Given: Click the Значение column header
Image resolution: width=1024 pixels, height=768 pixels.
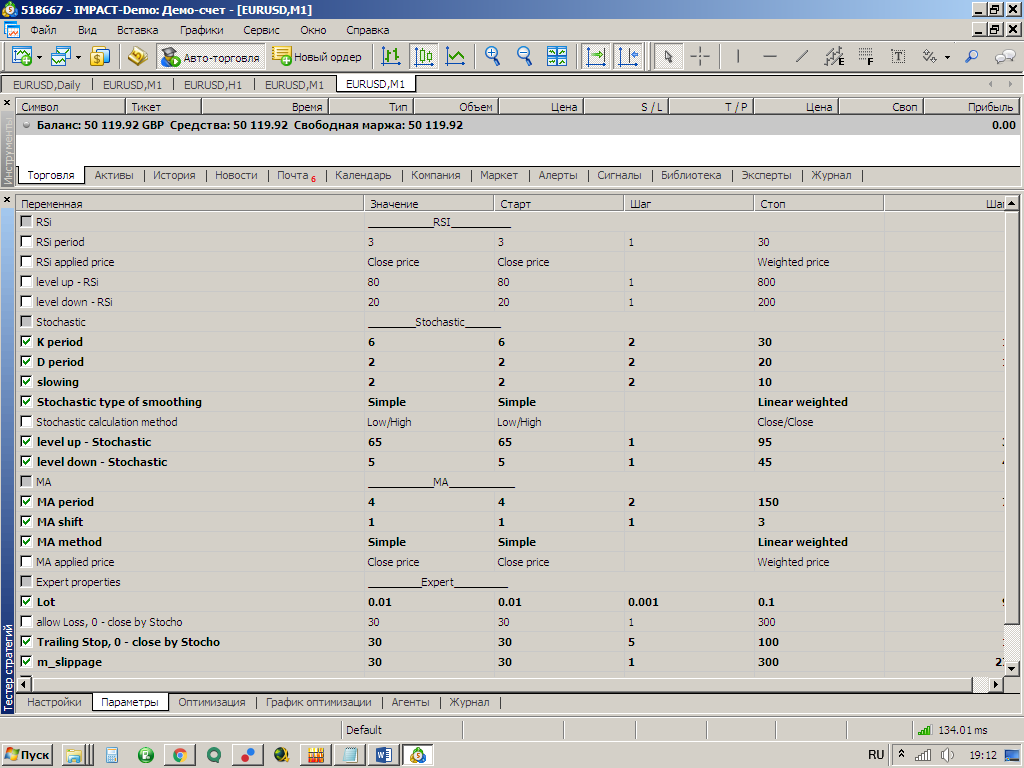Looking at the screenshot, I should (428, 204).
